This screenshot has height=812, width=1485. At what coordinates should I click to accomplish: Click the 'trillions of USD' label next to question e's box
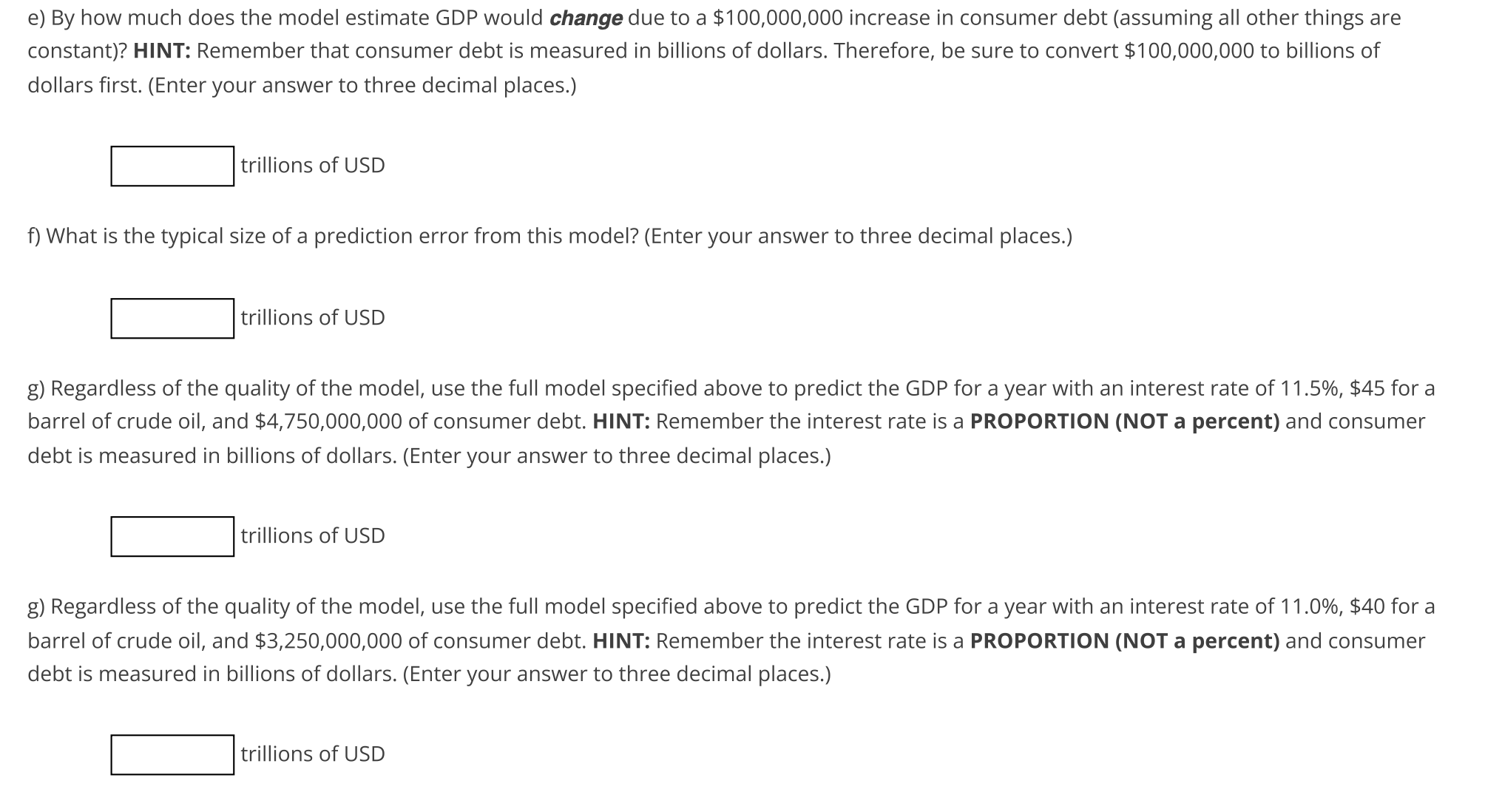311,164
